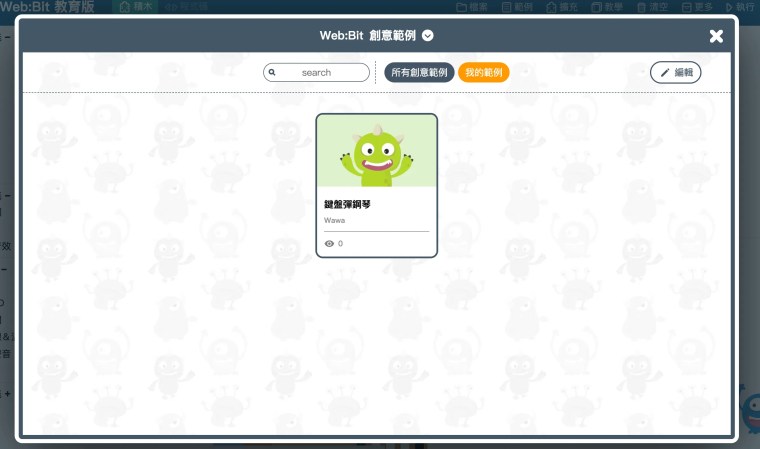Click the search input field
The image size is (760, 449).
click(317, 72)
